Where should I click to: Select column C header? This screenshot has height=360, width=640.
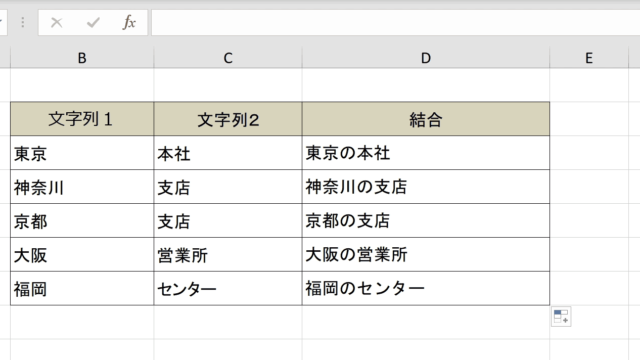point(228,58)
